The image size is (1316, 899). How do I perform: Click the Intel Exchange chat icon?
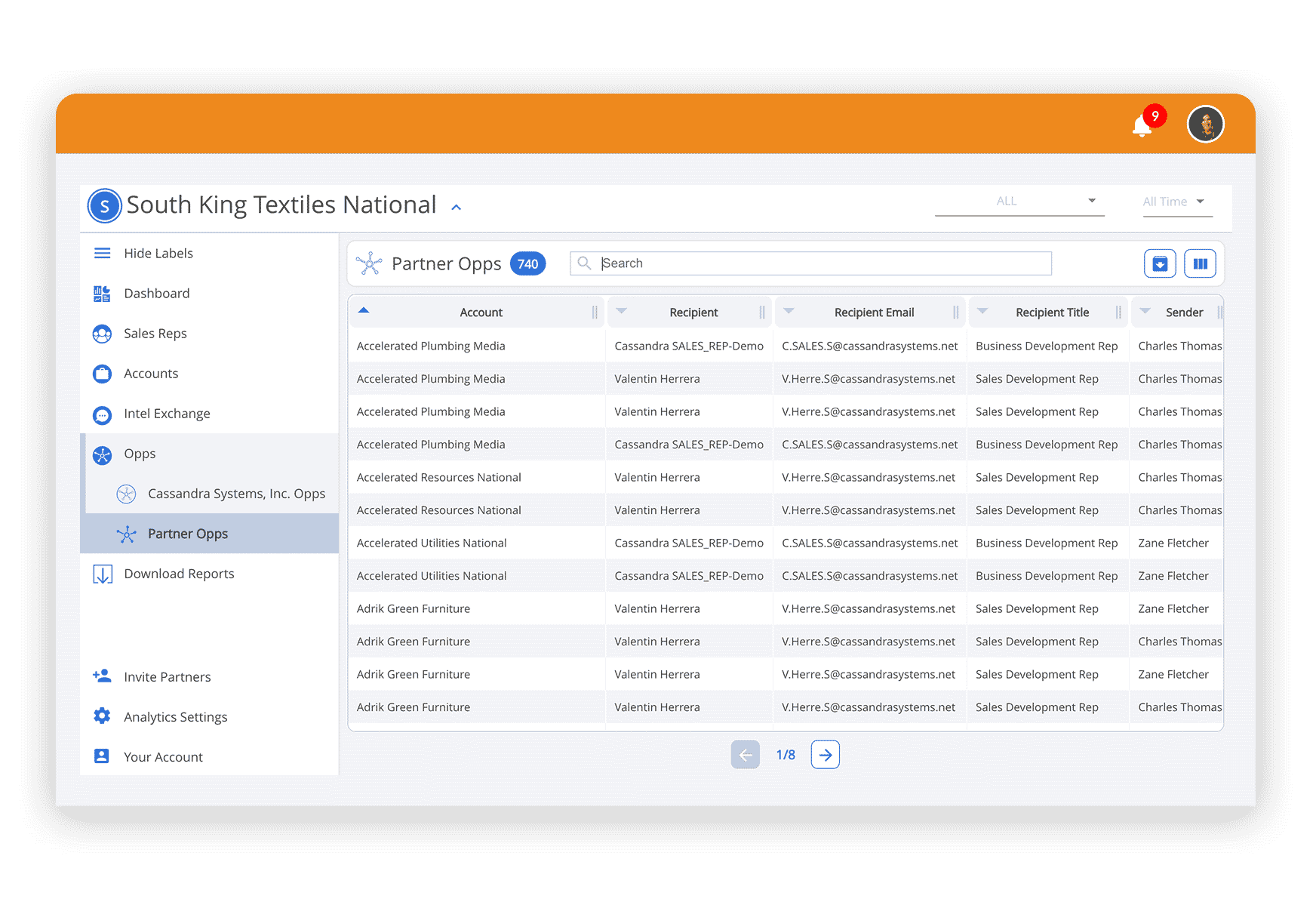(x=102, y=414)
